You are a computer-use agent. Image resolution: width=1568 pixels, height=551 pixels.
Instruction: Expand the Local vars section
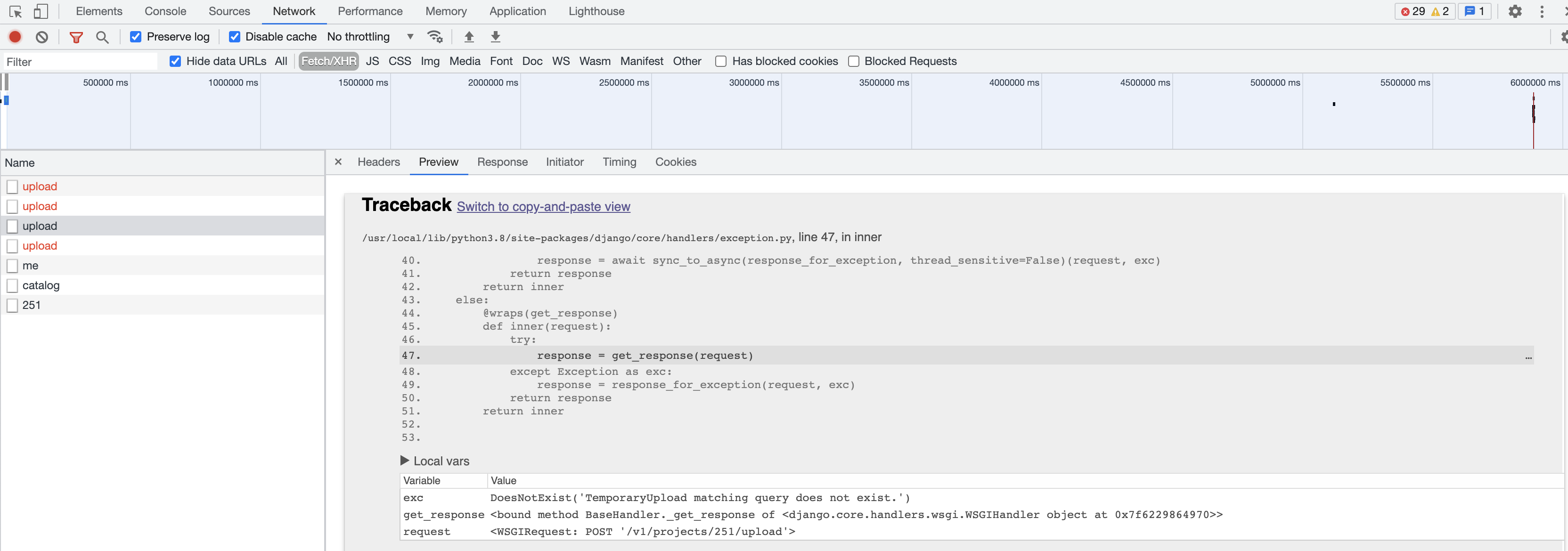[x=405, y=461]
